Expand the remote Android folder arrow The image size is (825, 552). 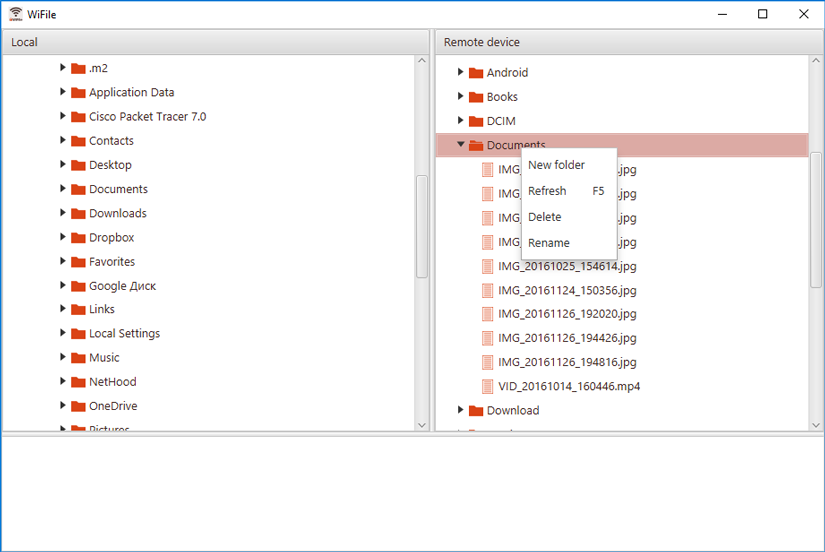[x=460, y=72]
